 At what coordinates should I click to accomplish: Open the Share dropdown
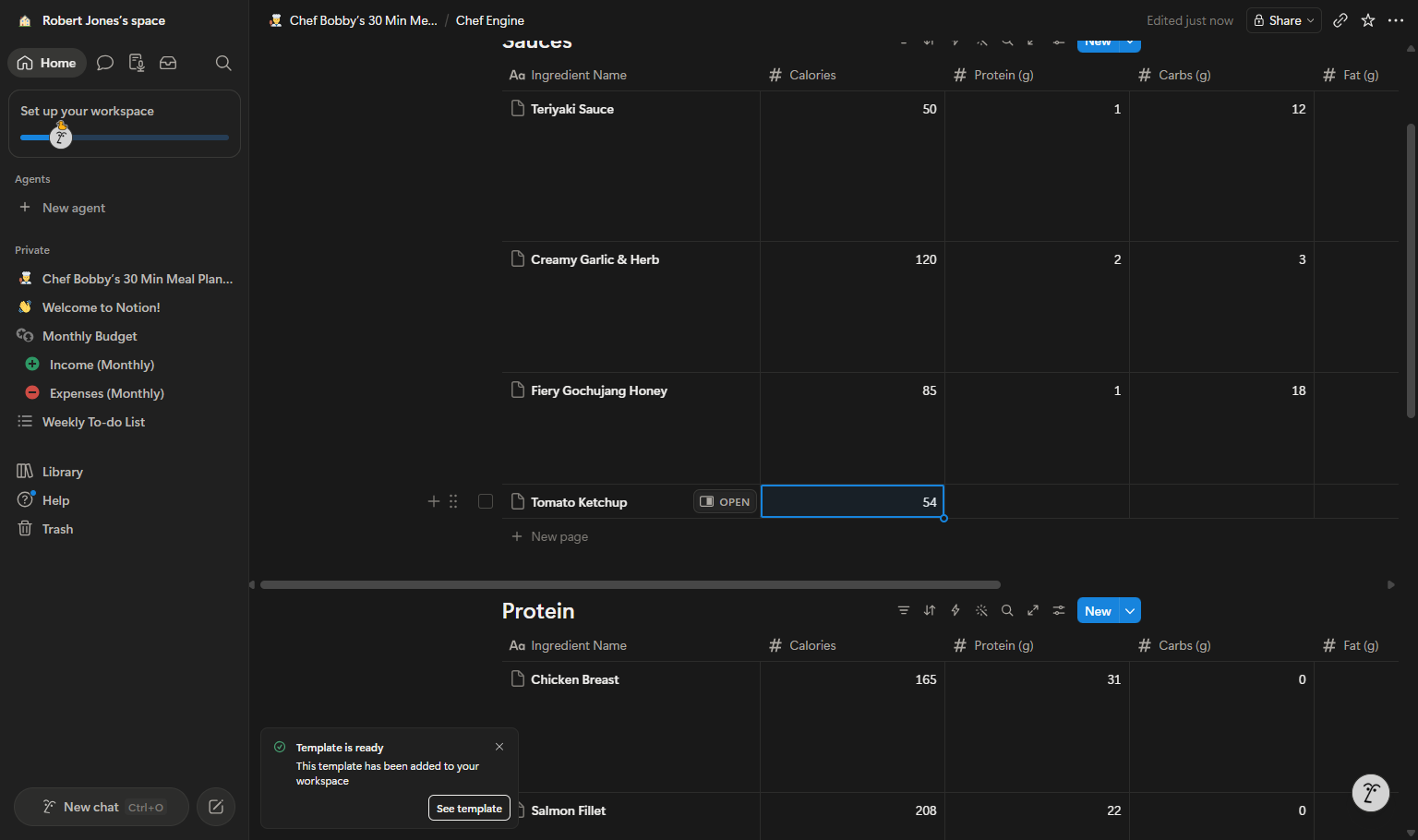1284,20
